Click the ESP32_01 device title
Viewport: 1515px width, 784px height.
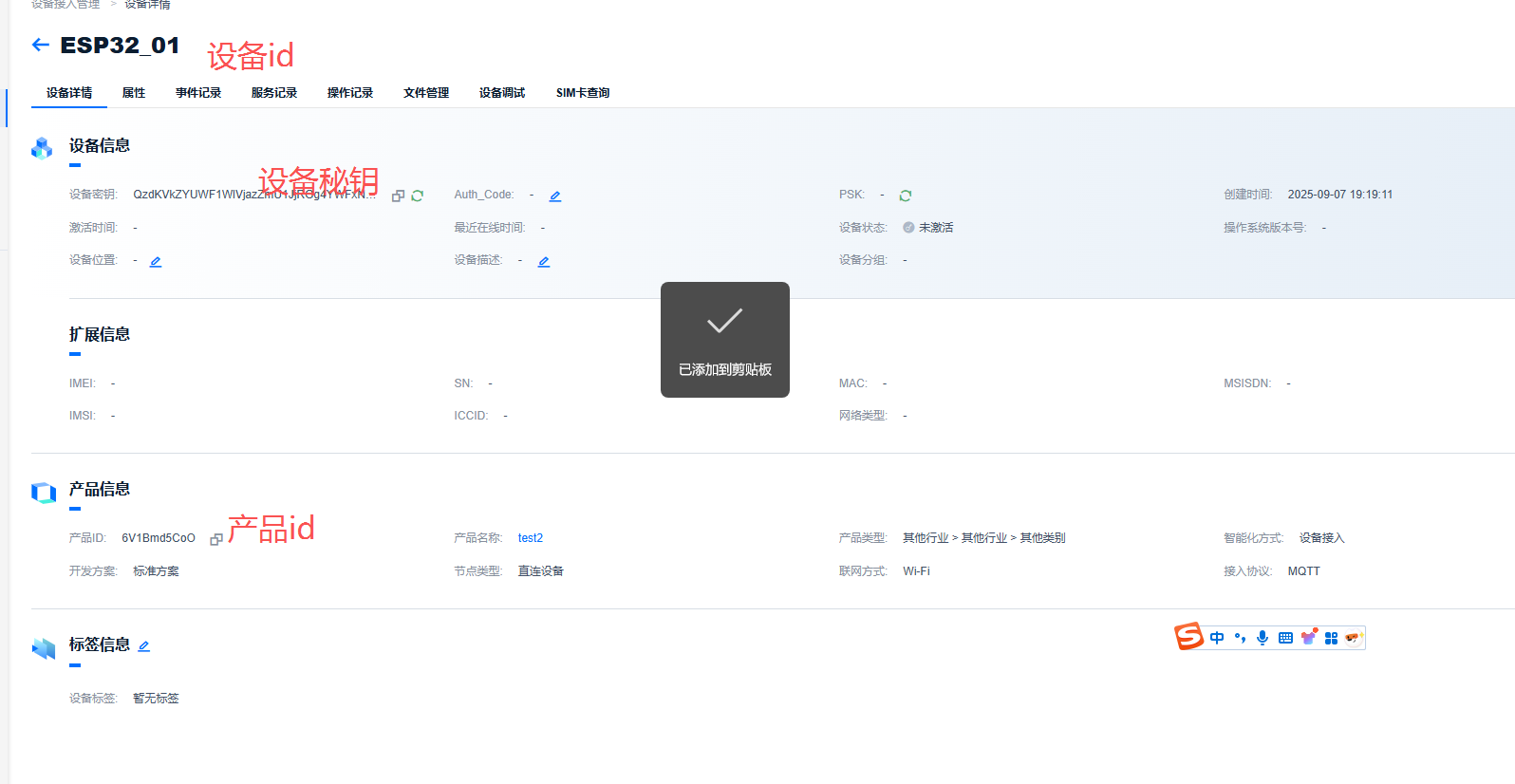(120, 46)
